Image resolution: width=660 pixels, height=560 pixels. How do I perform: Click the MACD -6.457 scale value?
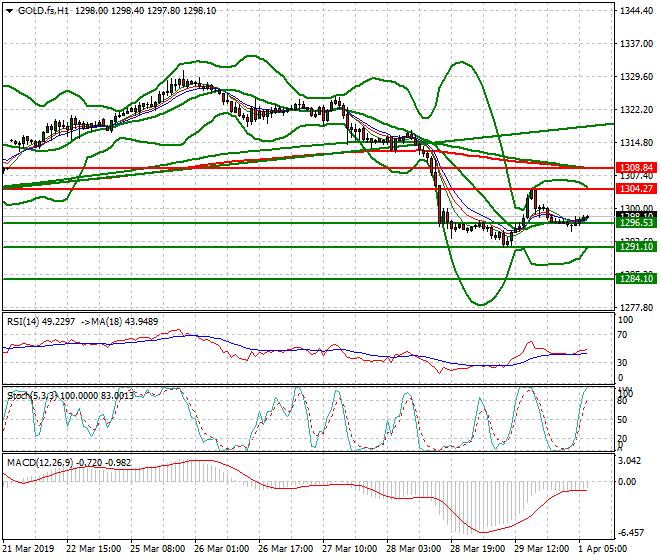(x=630, y=533)
